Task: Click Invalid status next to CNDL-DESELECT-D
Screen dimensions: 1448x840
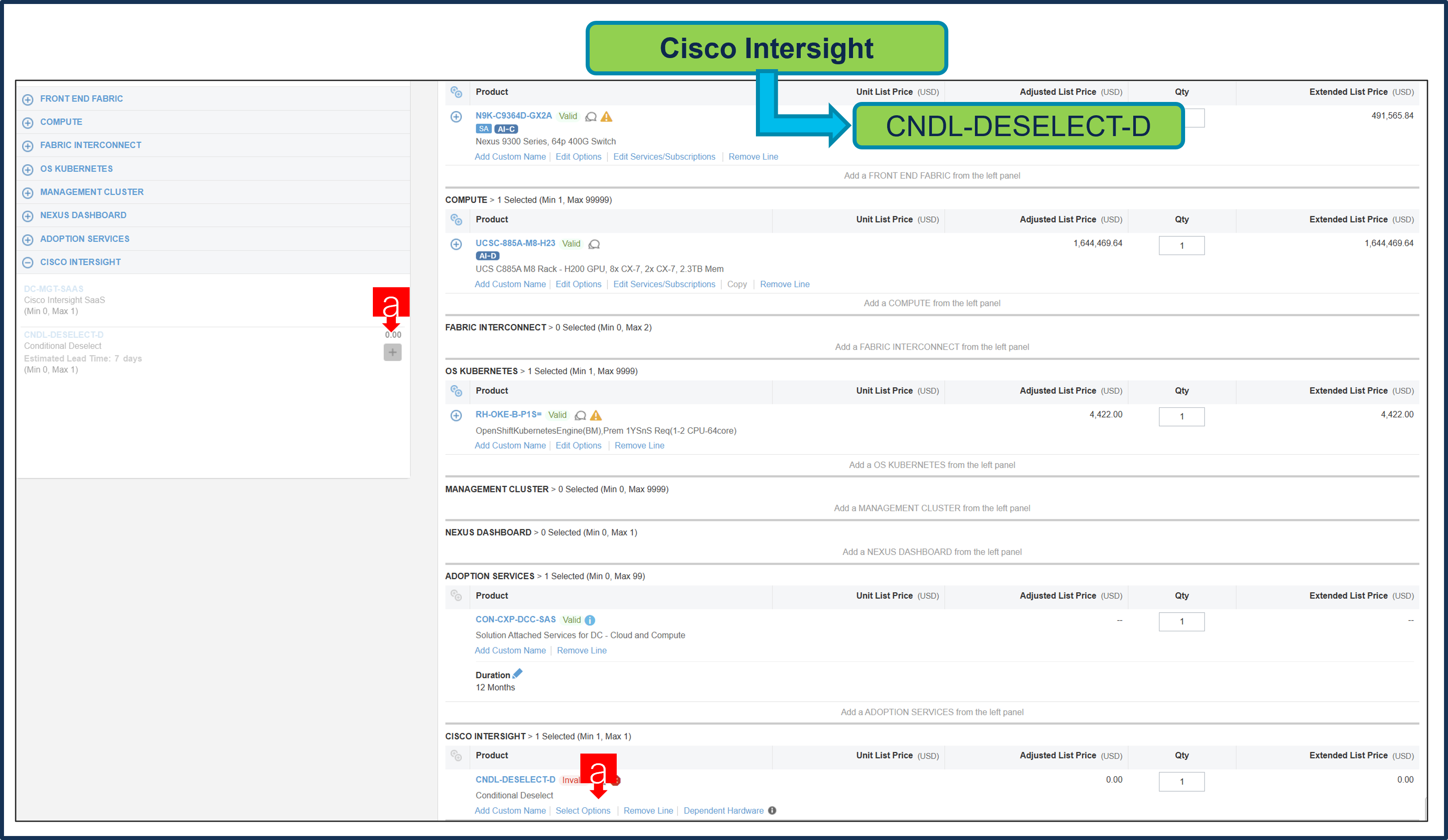Action: (x=571, y=780)
